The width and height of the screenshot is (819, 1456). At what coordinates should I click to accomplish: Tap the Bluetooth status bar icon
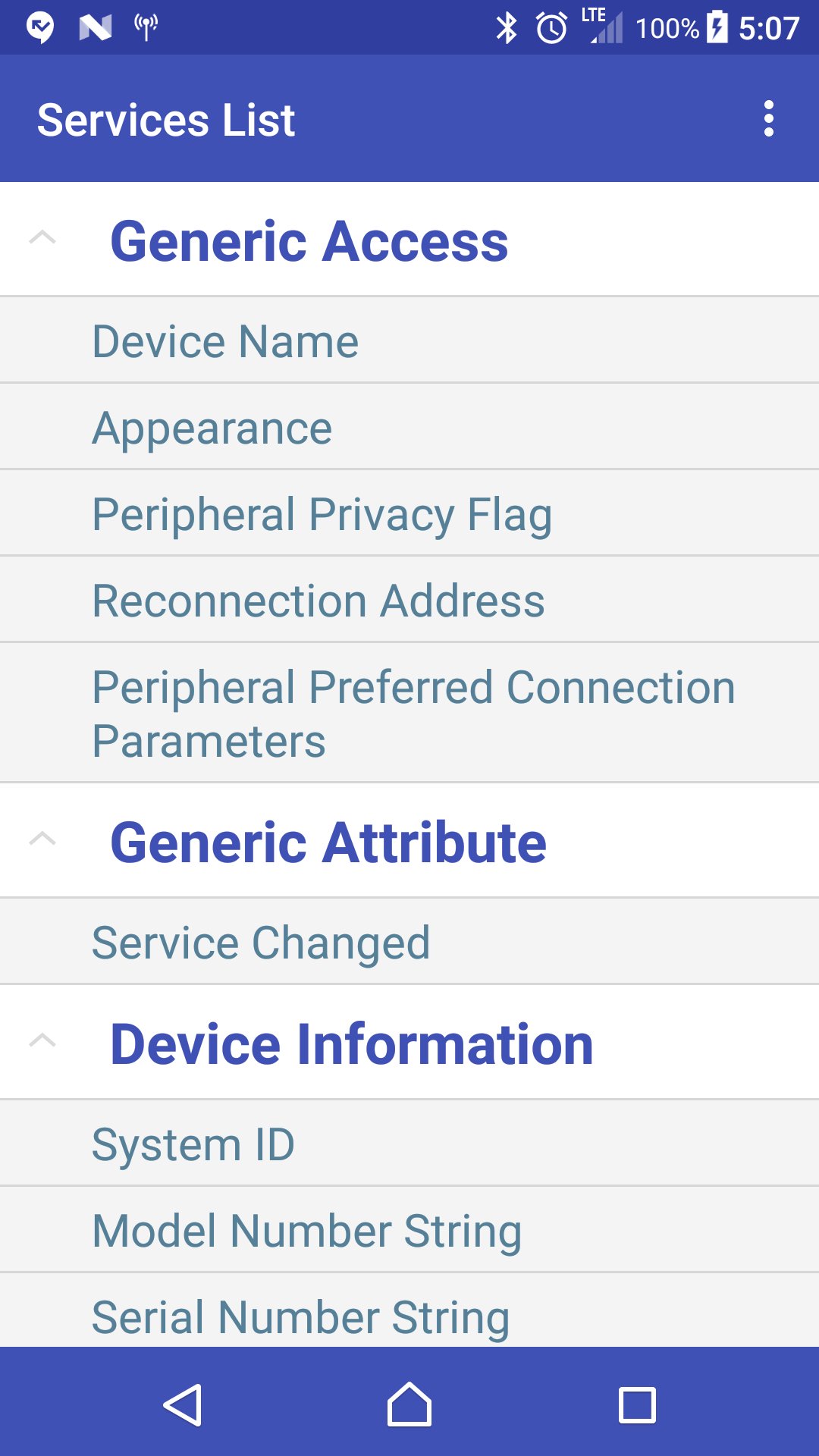pyautogui.click(x=506, y=28)
